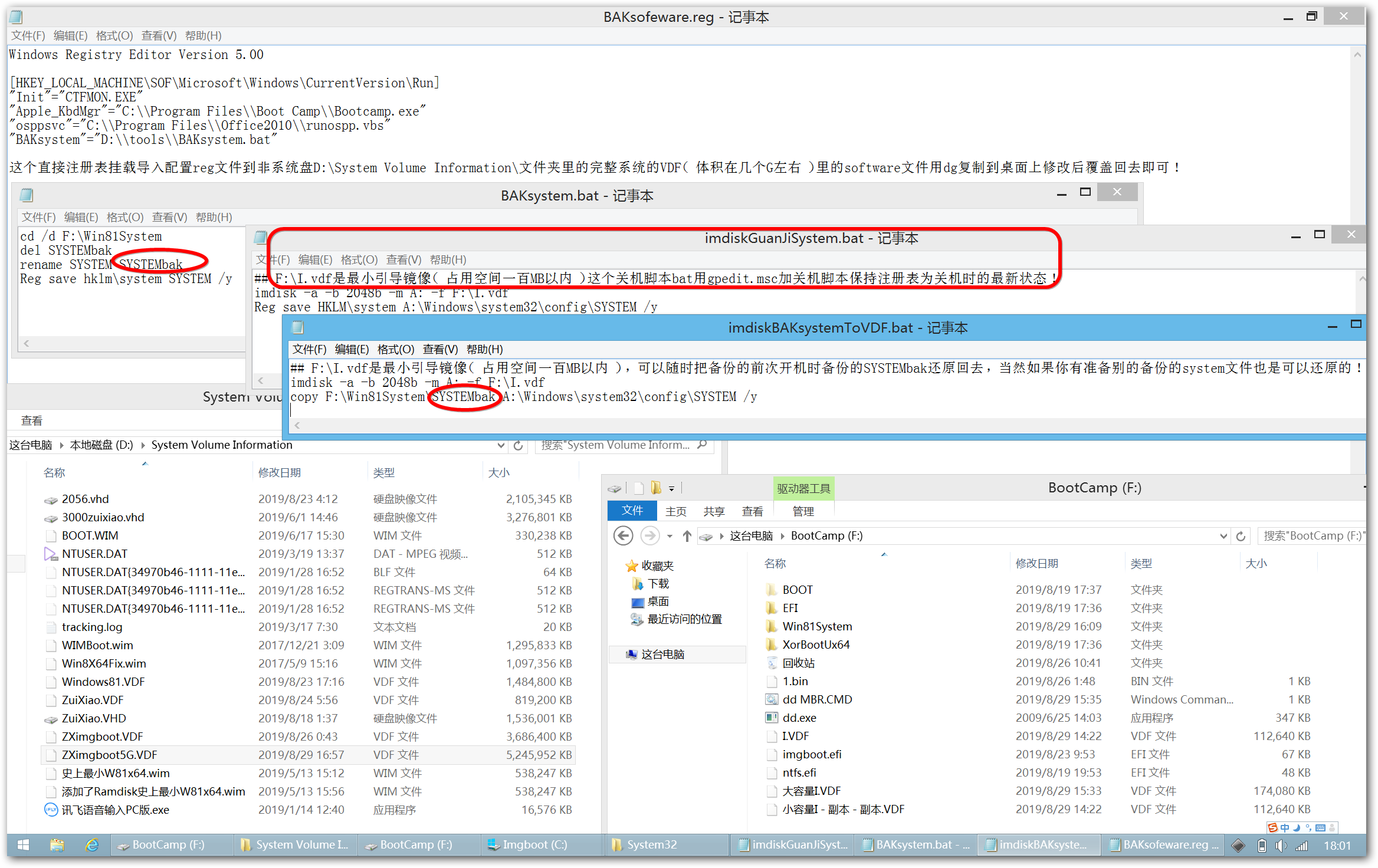Launch Internet Explorer from the taskbar

tap(92, 845)
